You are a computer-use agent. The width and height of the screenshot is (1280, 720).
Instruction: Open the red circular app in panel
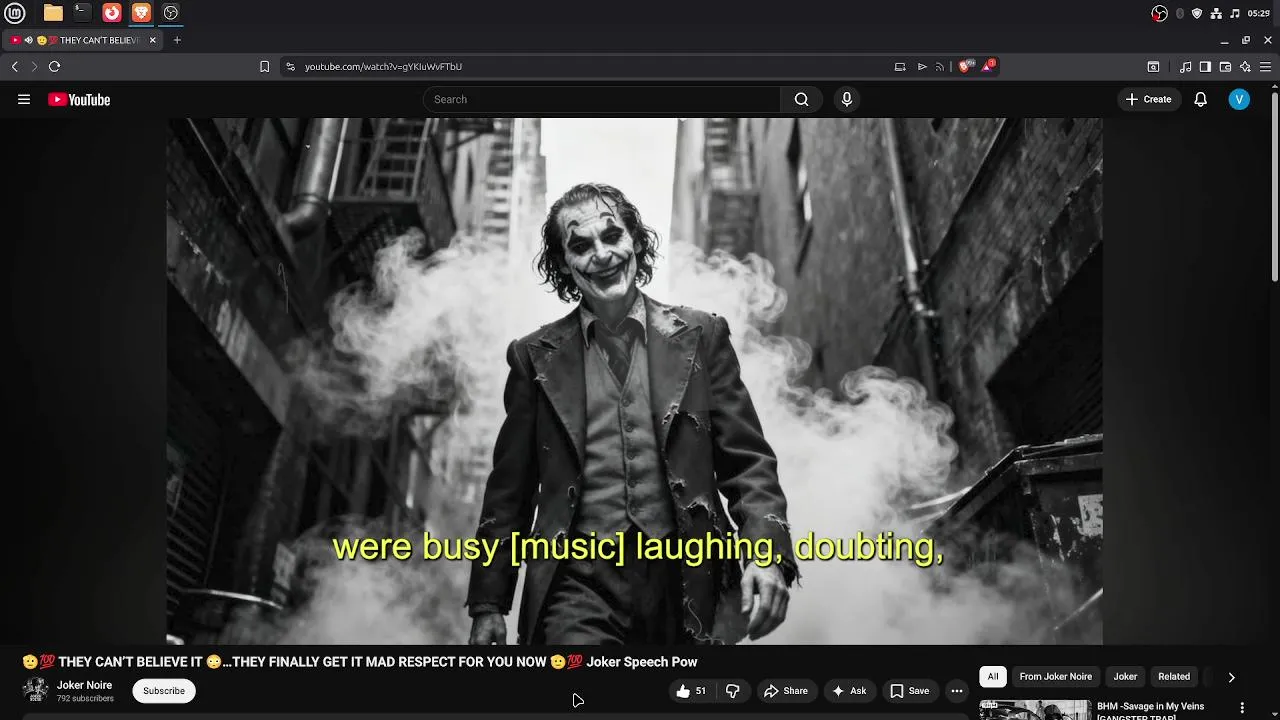coord(112,13)
